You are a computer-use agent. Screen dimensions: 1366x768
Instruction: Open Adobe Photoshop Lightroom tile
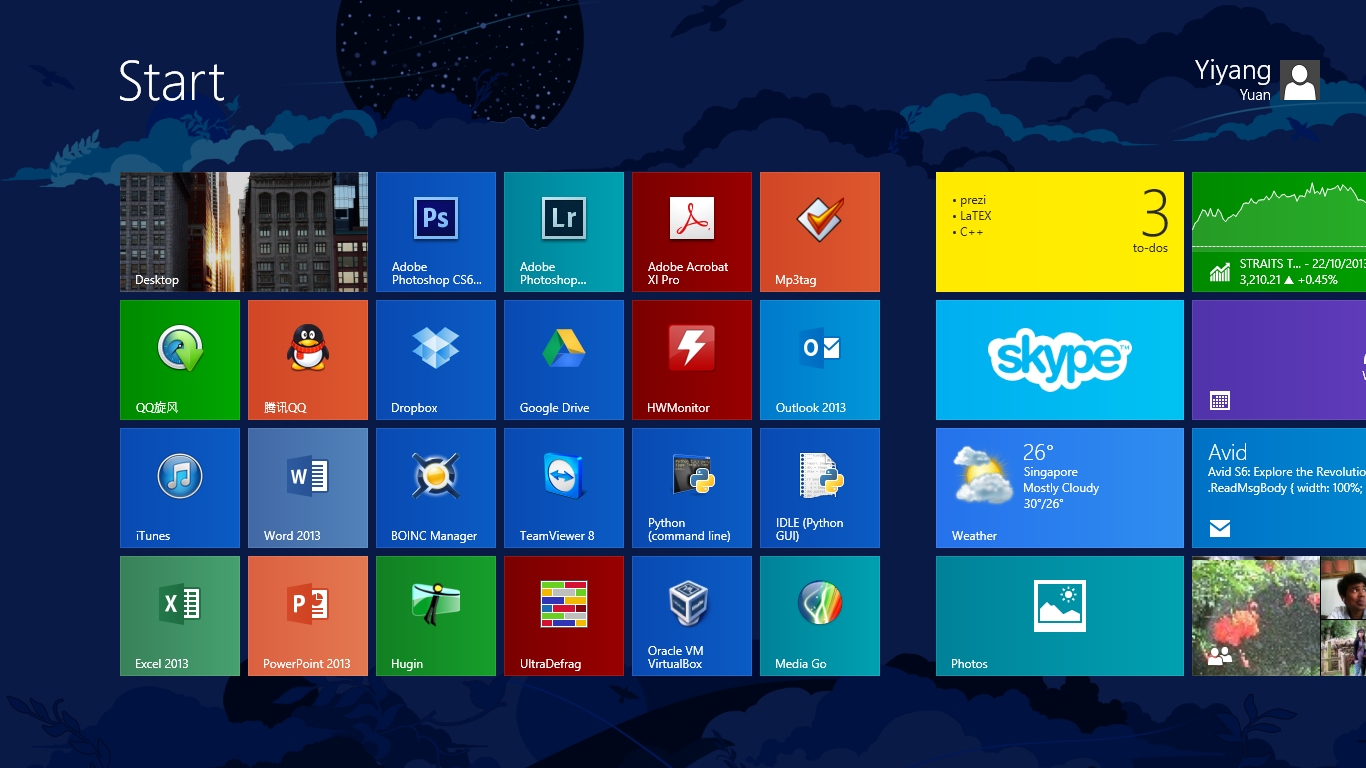coord(564,232)
